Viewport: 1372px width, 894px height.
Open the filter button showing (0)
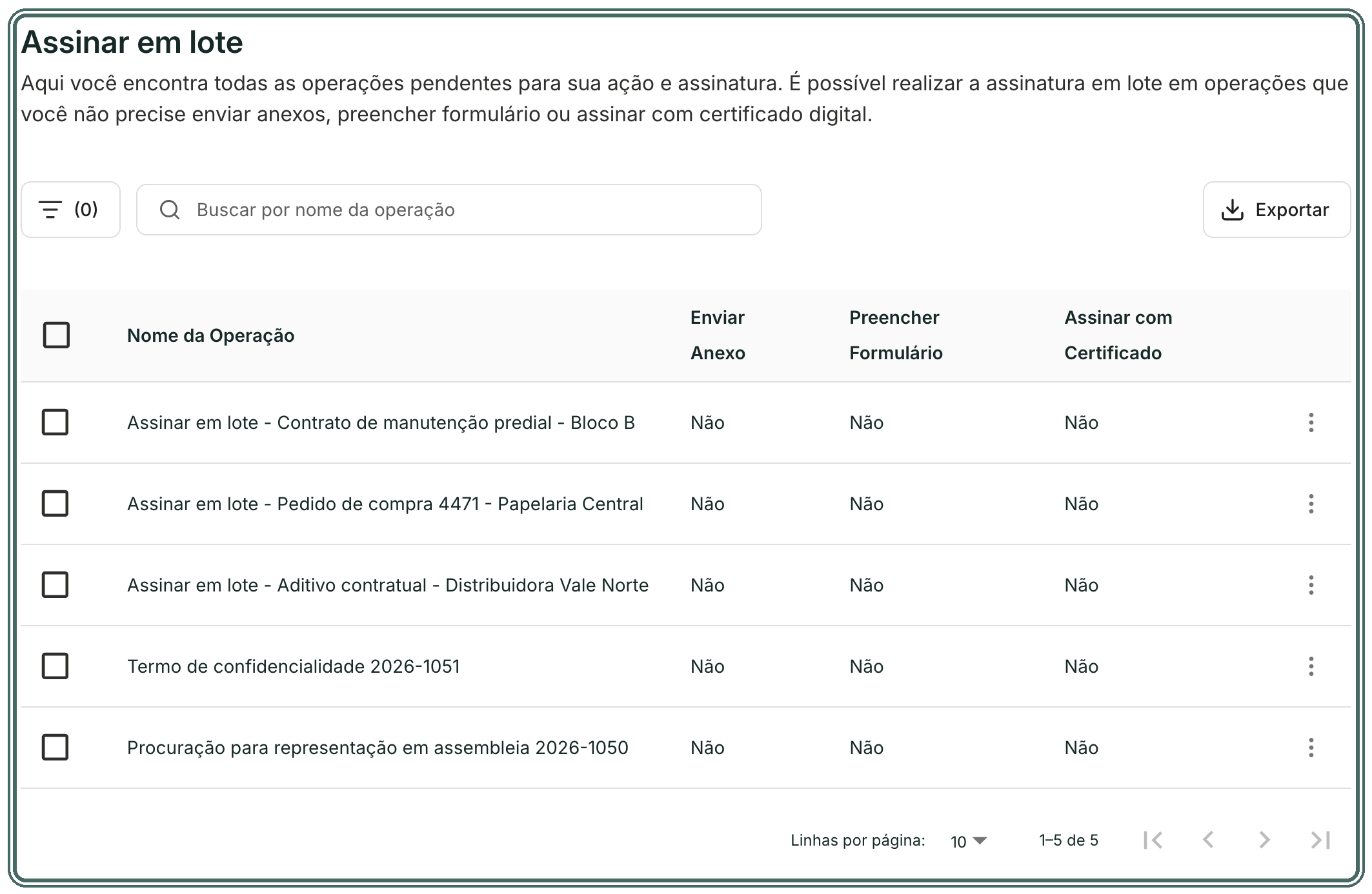point(70,210)
